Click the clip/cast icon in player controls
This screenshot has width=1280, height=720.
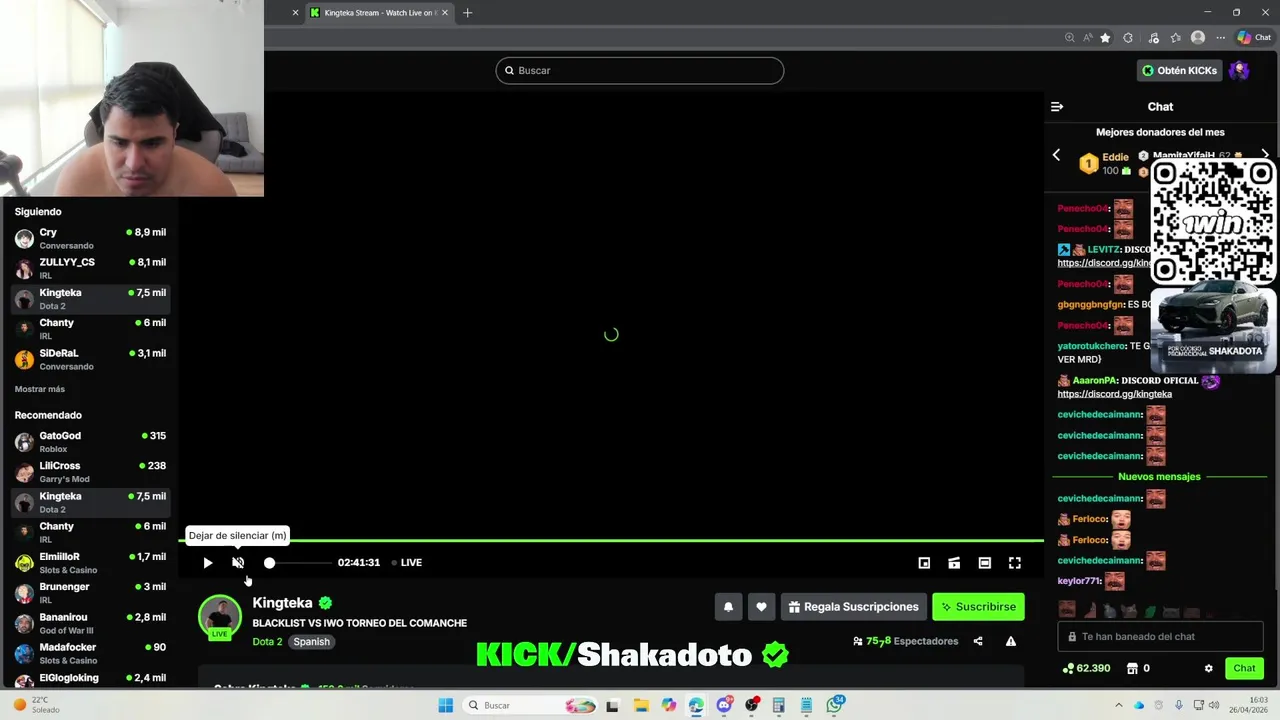(x=954, y=563)
